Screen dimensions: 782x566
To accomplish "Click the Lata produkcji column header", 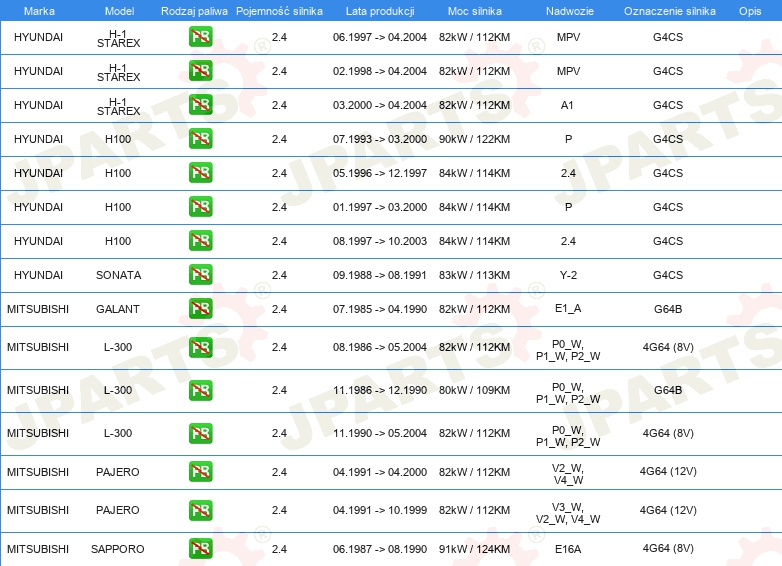I will tap(380, 11).
